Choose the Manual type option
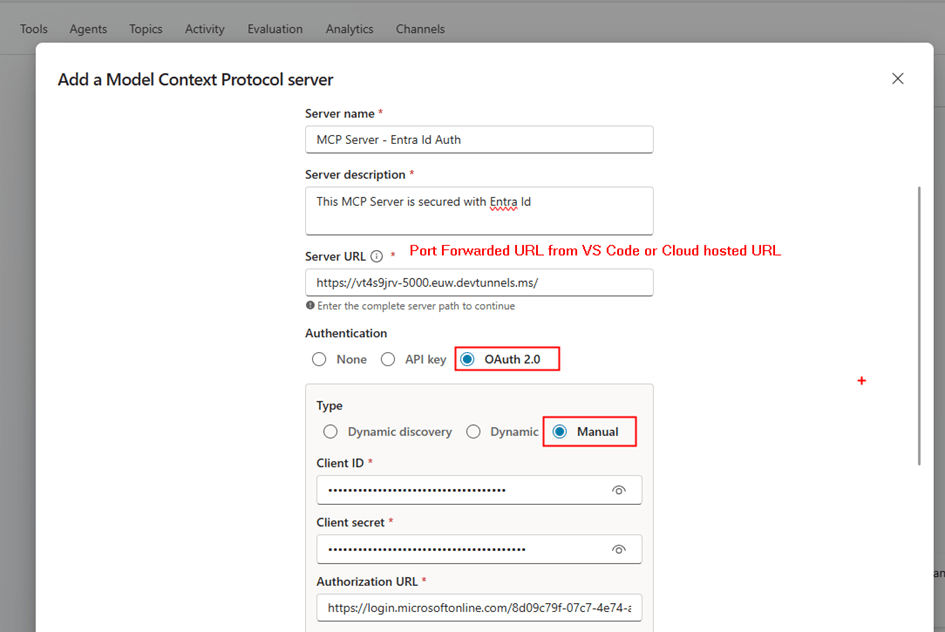The height and width of the screenshot is (632, 945). 560,432
